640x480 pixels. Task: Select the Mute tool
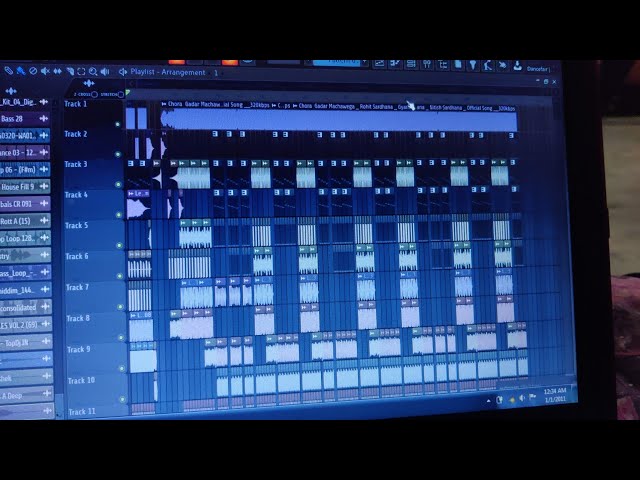coord(45,71)
